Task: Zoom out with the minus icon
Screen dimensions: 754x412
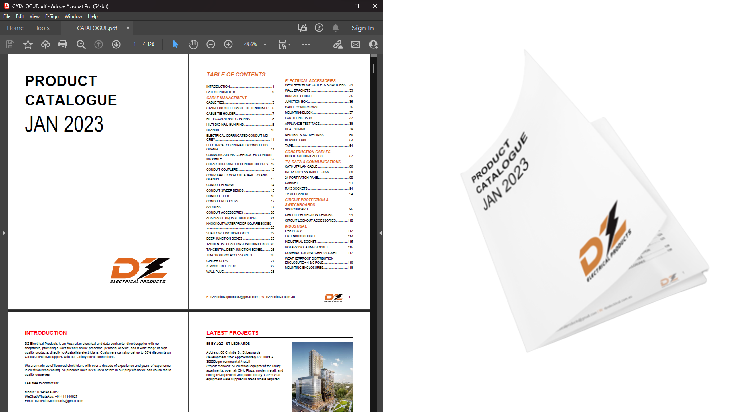Action: [x=211, y=45]
